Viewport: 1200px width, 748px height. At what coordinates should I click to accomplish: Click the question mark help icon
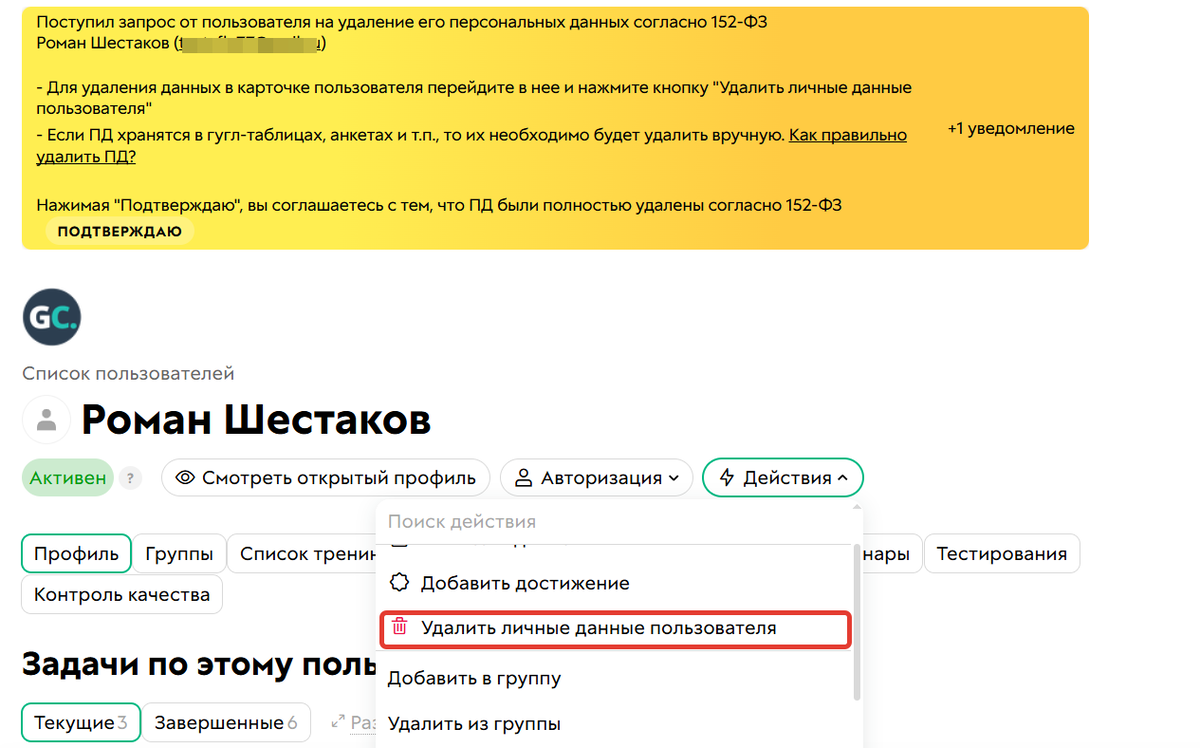pos(130,478)
